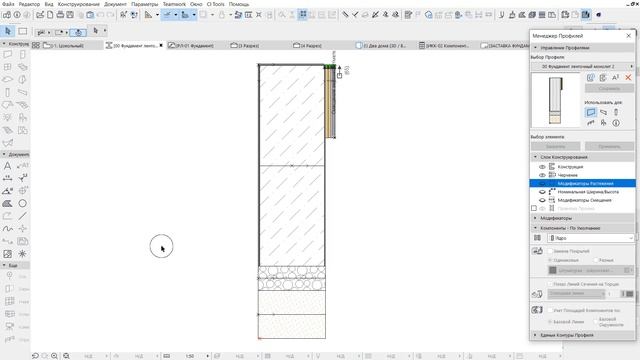The width and height of the screenshot is (640, 360).
Task: Open the Редактор menu
Action: [29, 4]
